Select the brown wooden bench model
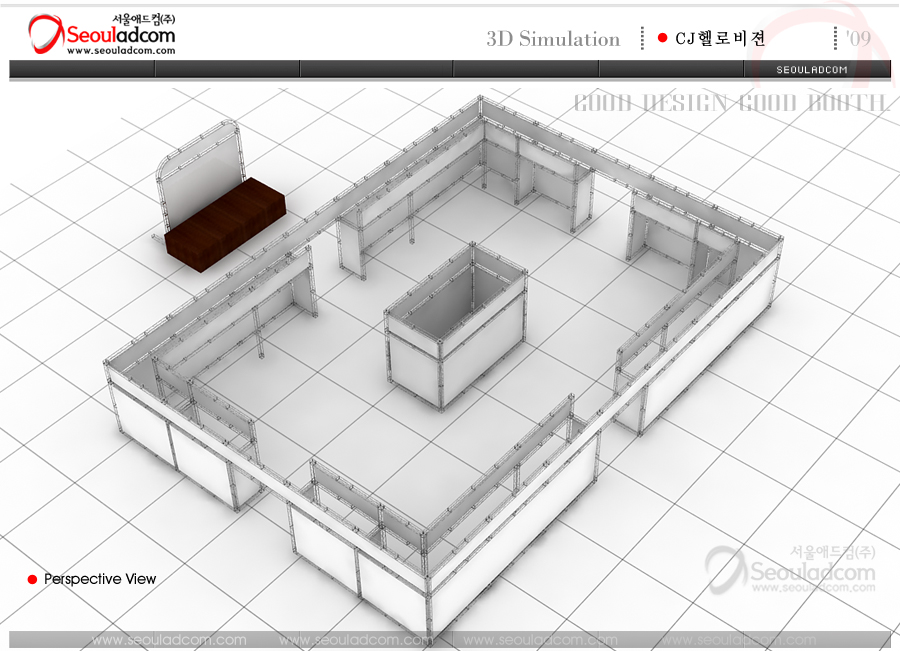Screen dimensions: 900x651 click(226, 223)
